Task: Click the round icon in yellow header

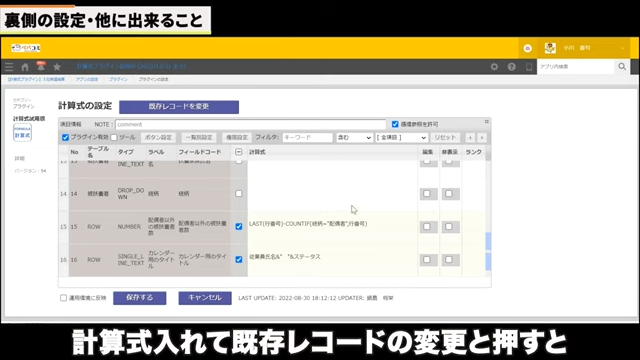Action: (x=527, y=48)
